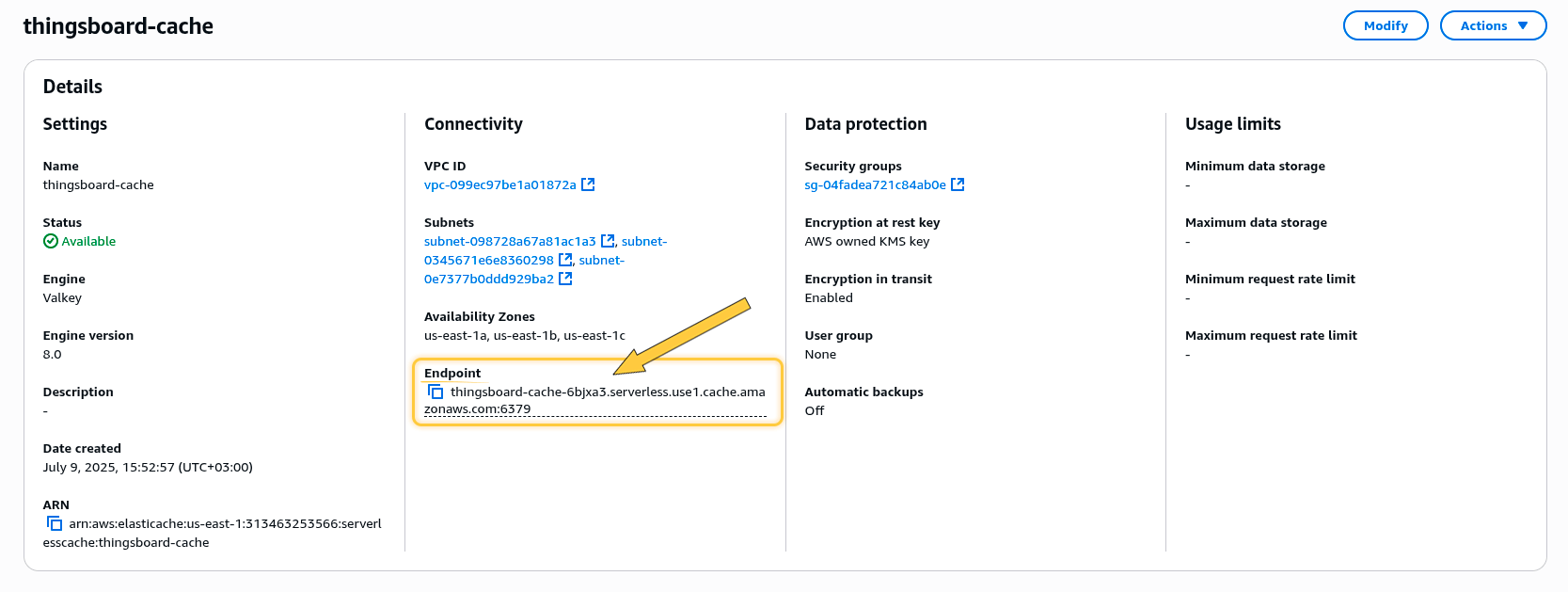Click the thingsboard-cache page heading
This screenshot has width=1568, height=592.
(118, 26)
